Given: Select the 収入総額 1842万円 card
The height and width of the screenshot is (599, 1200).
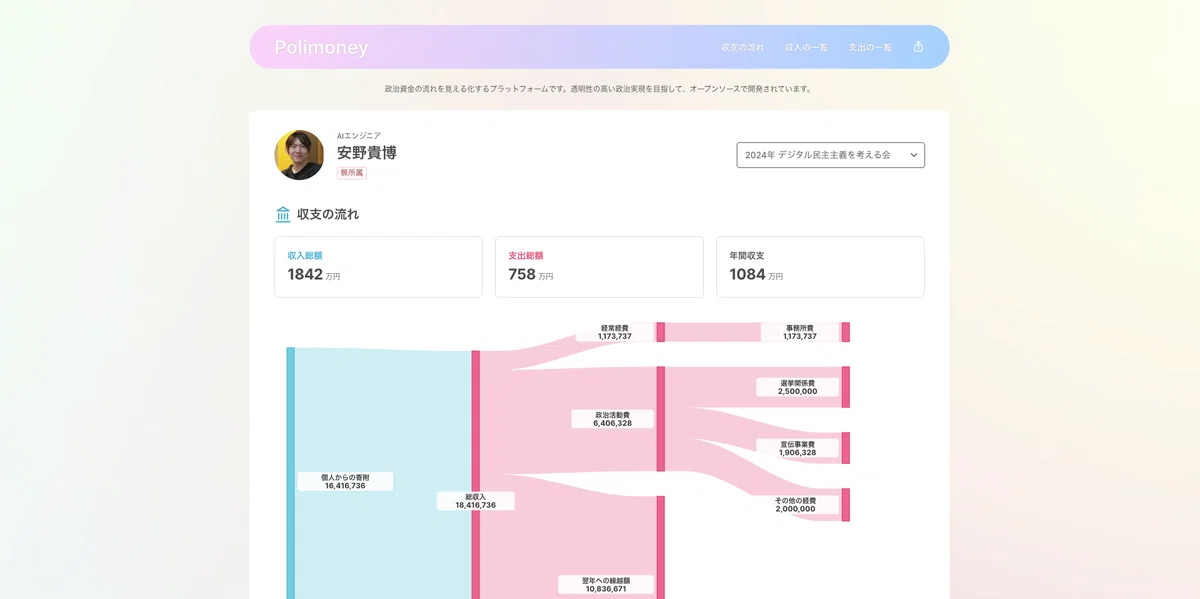Looking at the screenshot, I should [378, 267].
